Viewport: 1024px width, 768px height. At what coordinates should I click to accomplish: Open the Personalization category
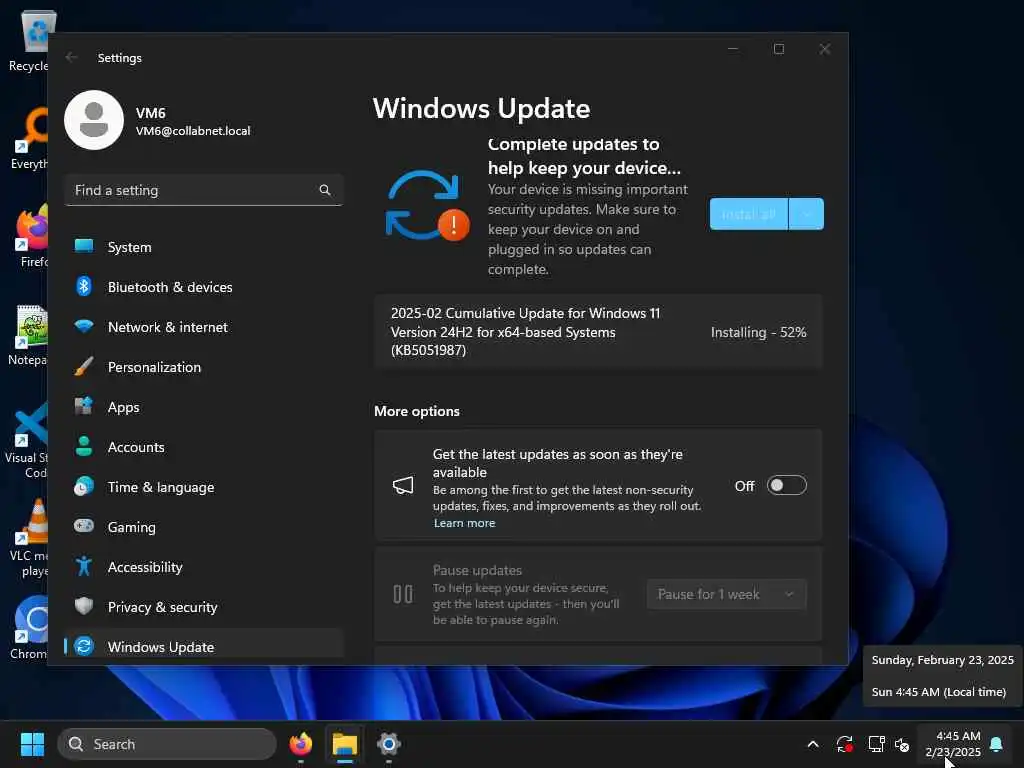(x=204, y=367)
